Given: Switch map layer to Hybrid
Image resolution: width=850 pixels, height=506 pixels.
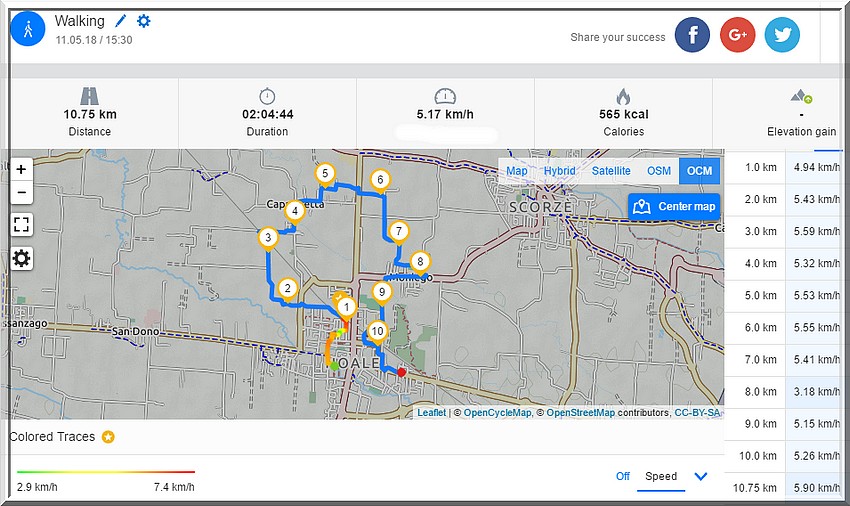Looking at the screenshot, I should pos(559,171).
